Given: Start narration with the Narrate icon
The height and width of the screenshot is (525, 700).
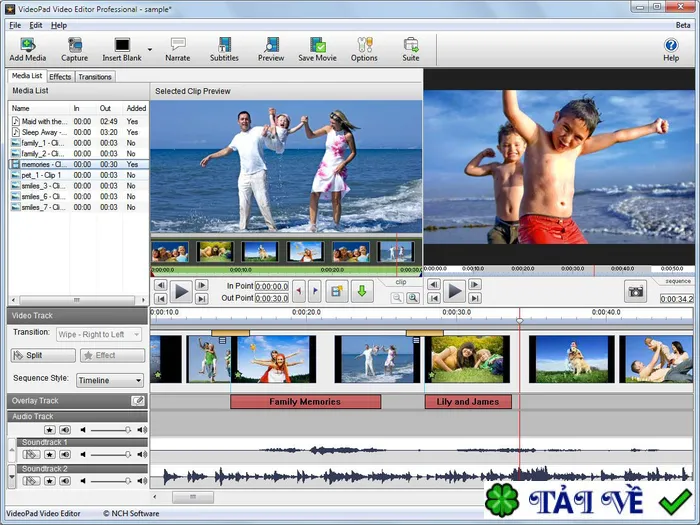Looking at the screenshot, I should pyautogui.click(x=178, y=49).
